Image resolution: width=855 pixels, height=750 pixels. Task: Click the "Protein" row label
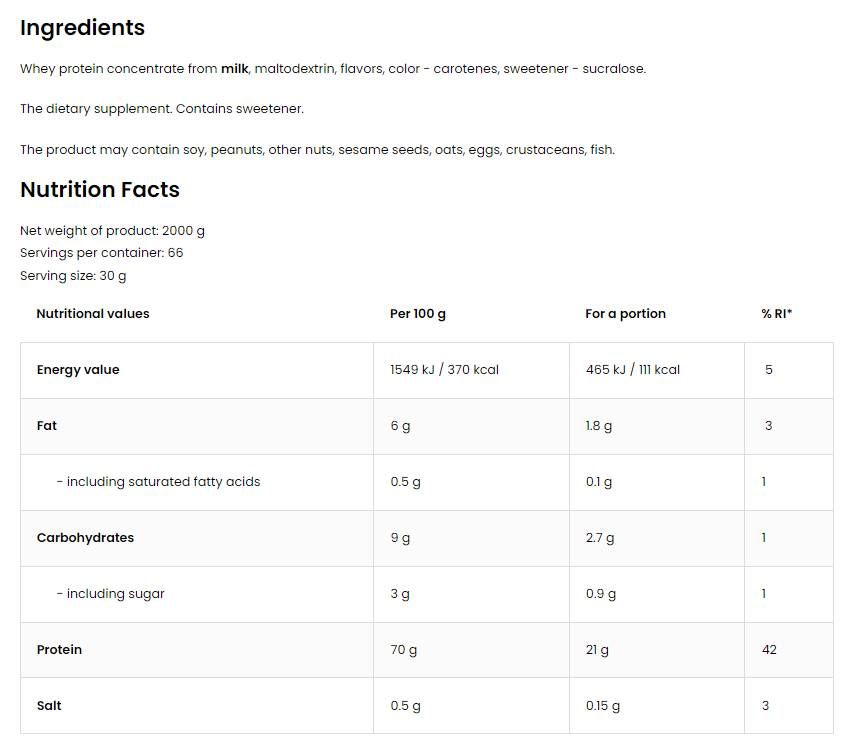[x=60, y=650]
